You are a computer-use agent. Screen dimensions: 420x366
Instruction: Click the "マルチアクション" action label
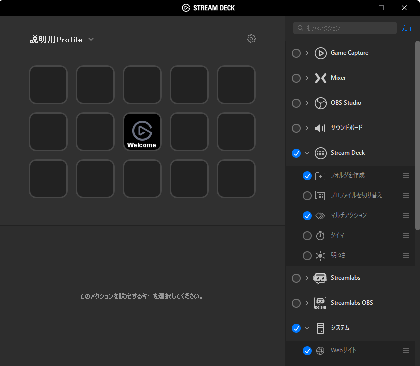click(x=348, y=216)
